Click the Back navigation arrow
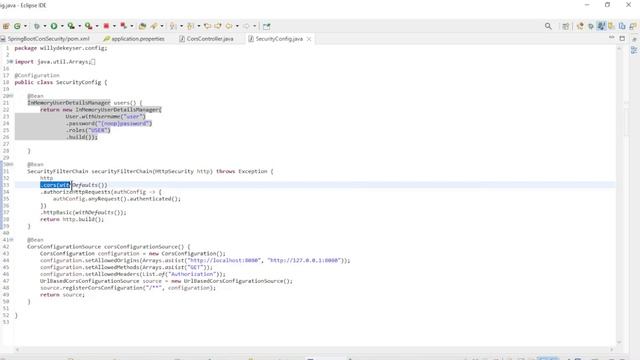The height and width of the screenshot is (360, 640). click(229, 26)
